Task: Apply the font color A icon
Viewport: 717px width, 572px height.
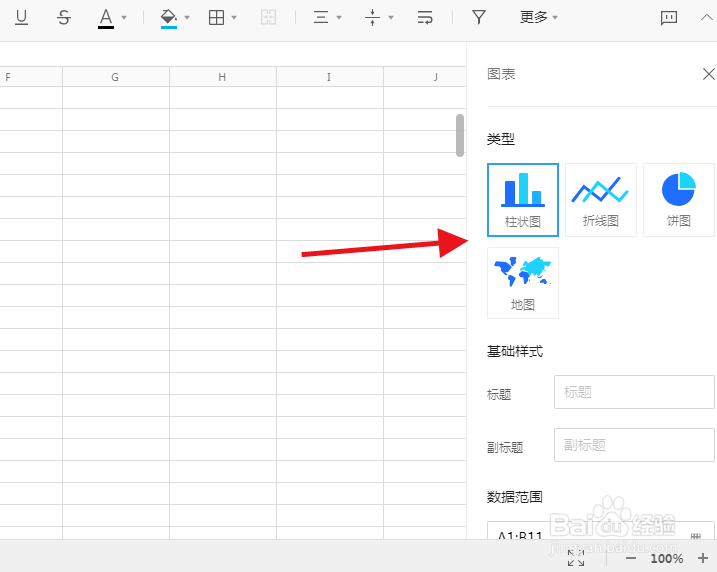Action: [106, 18]
